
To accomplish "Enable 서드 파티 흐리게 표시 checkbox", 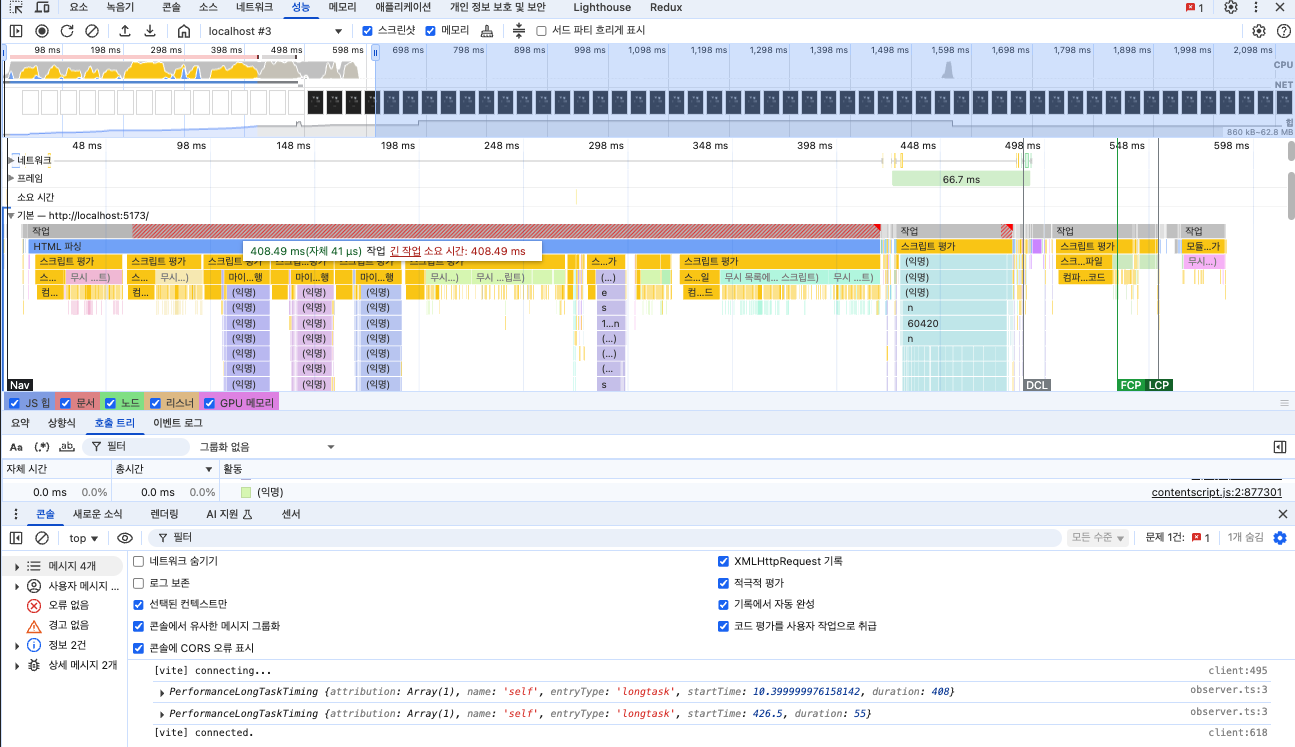I will pos(542,31).
